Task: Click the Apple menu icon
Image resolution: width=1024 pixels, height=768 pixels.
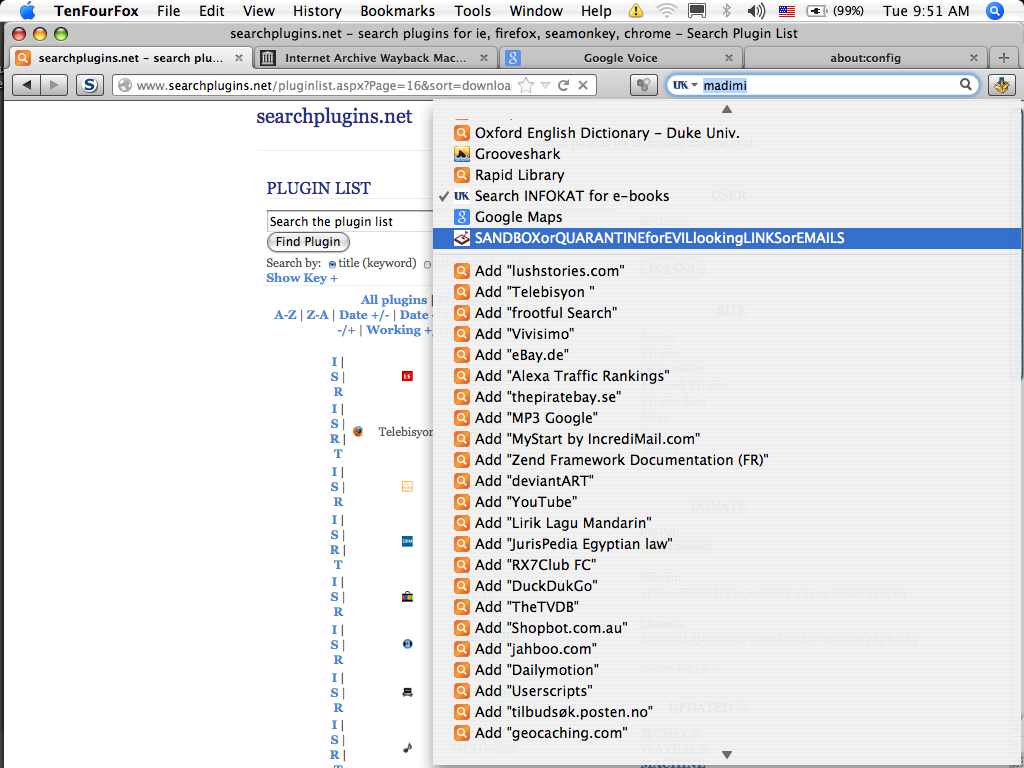Action: [x=27, y=11]
